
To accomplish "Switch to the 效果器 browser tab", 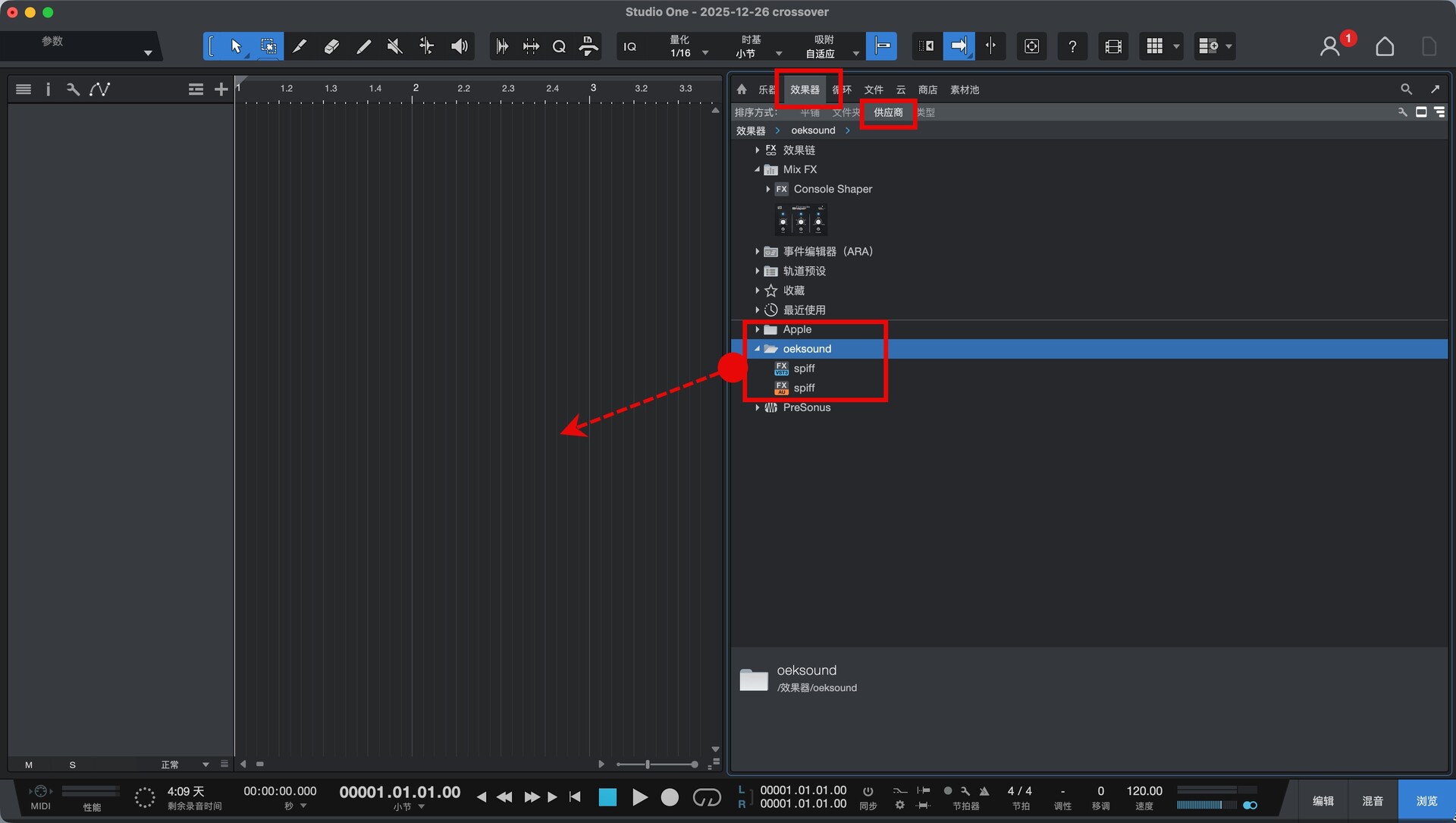I will (x=805, y=90).
